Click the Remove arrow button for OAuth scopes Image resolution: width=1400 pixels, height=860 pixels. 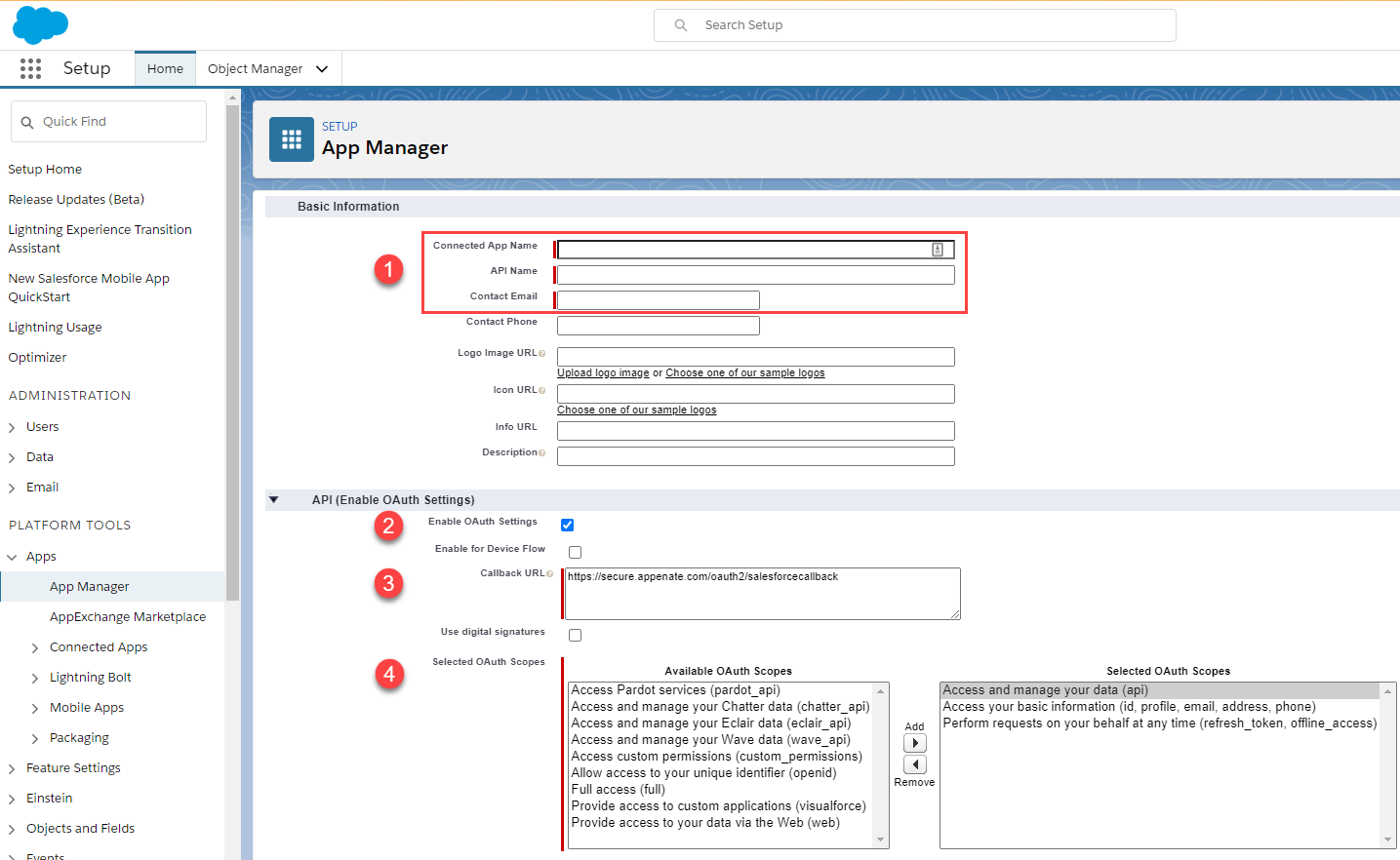914,764
